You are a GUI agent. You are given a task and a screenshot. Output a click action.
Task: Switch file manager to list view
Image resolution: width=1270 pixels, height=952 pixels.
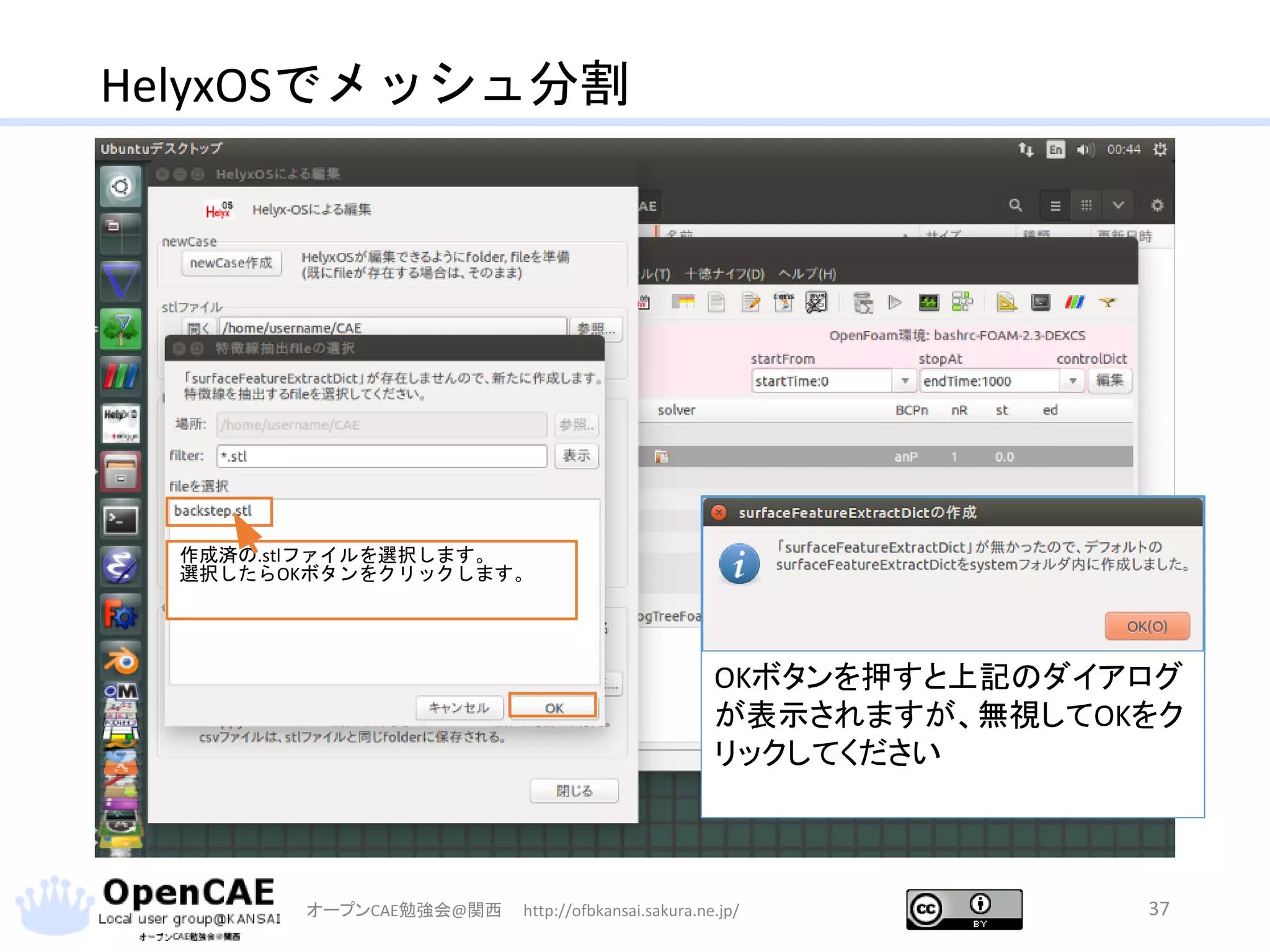coord(1055,205)
